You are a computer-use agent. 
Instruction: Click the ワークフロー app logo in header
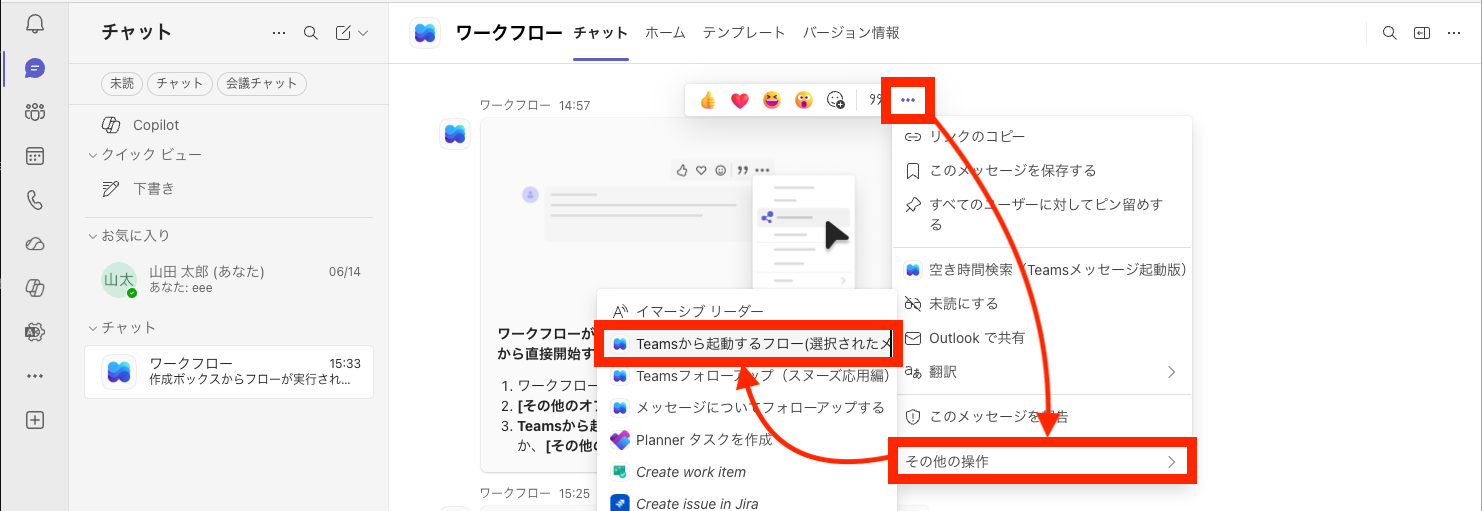coord(426,33)
